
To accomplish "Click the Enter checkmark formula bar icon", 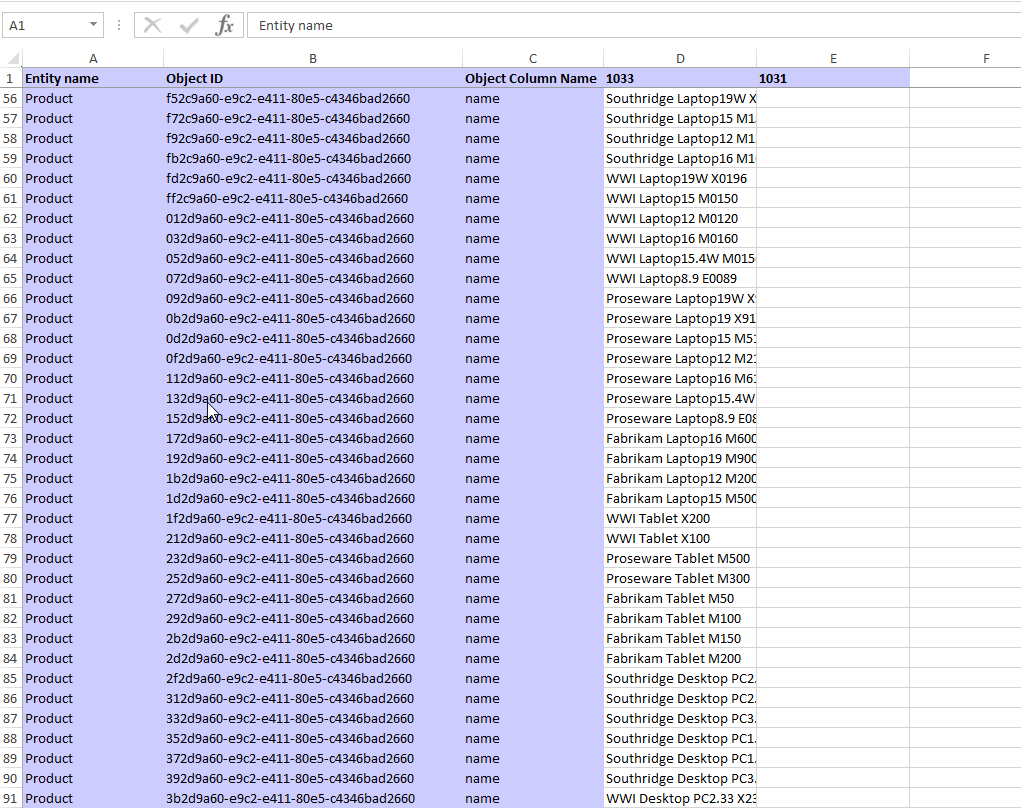I will 189,25.
